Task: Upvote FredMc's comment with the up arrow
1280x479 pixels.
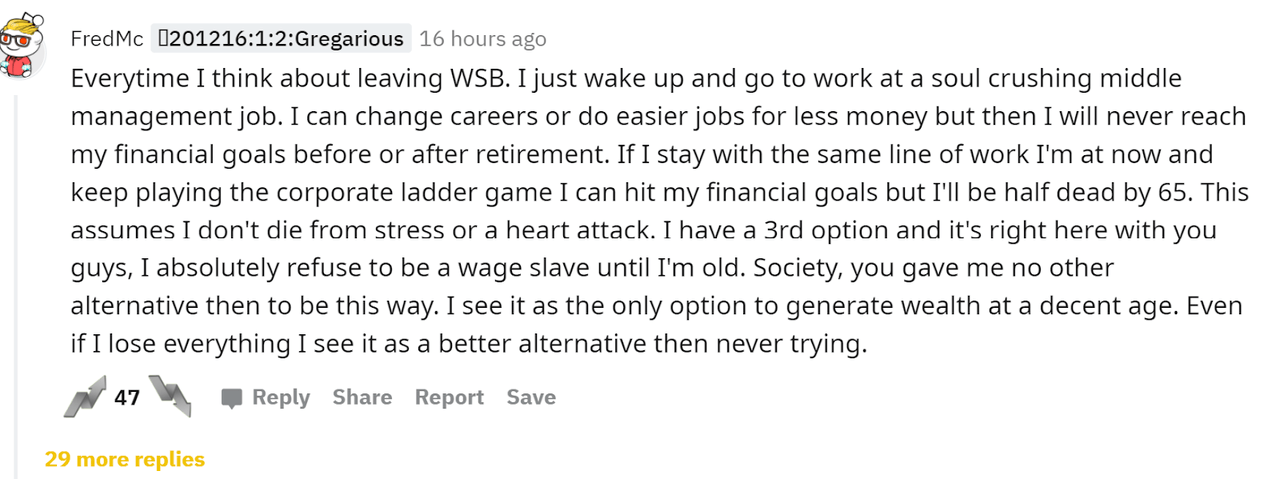Action: click(84, 398)
